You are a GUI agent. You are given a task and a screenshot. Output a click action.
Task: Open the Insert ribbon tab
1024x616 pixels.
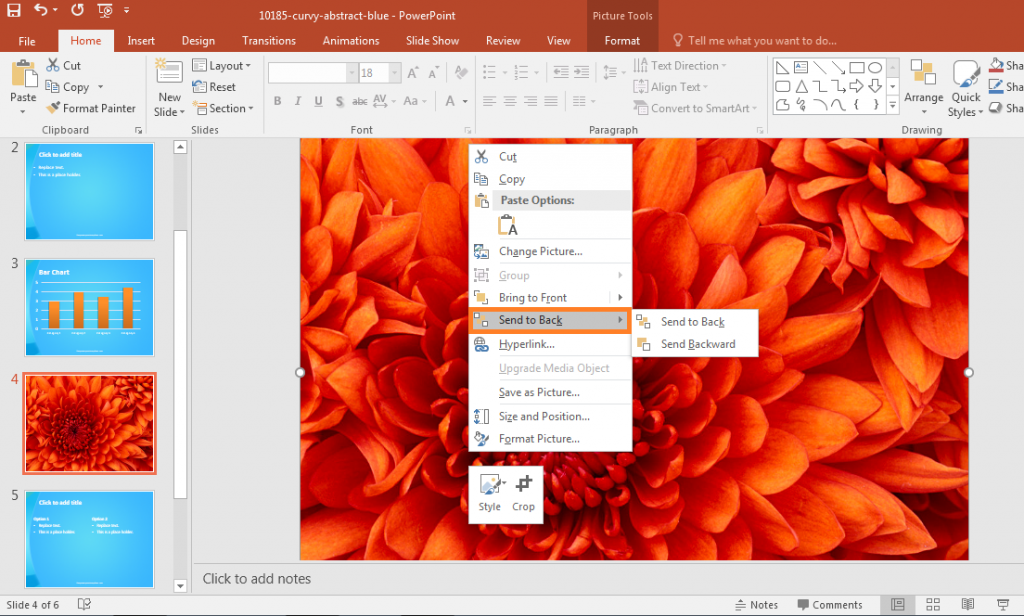click(141, 41)
